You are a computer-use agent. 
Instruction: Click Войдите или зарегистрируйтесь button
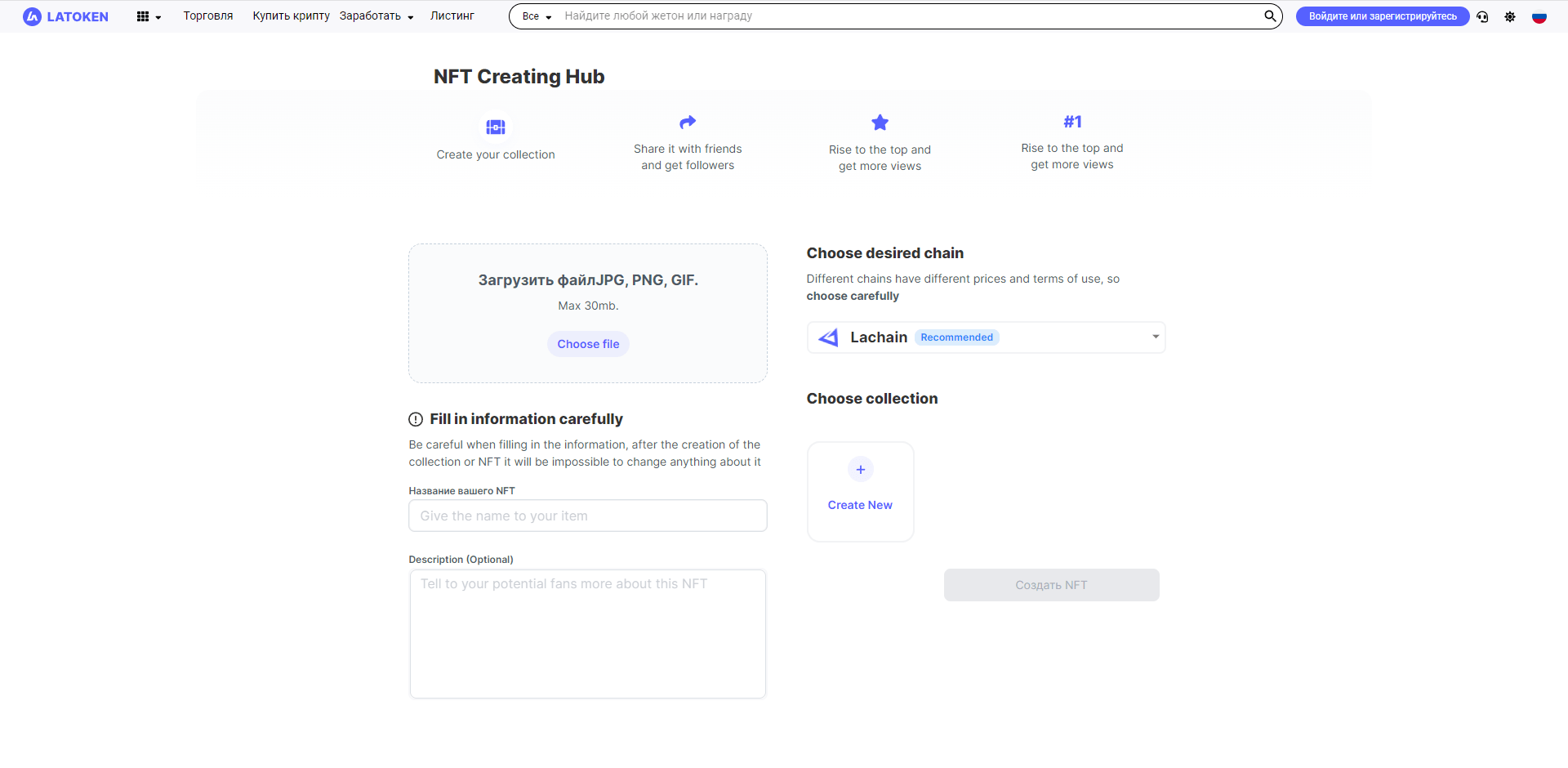pos(1382,16)
